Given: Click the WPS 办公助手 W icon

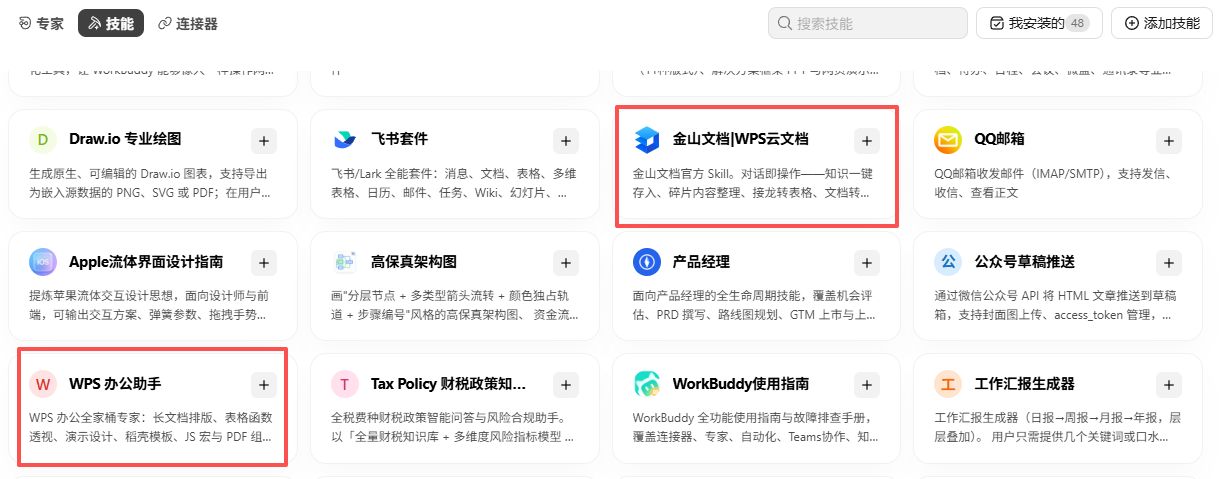Looking at the screenshot, I should (43, 383).
